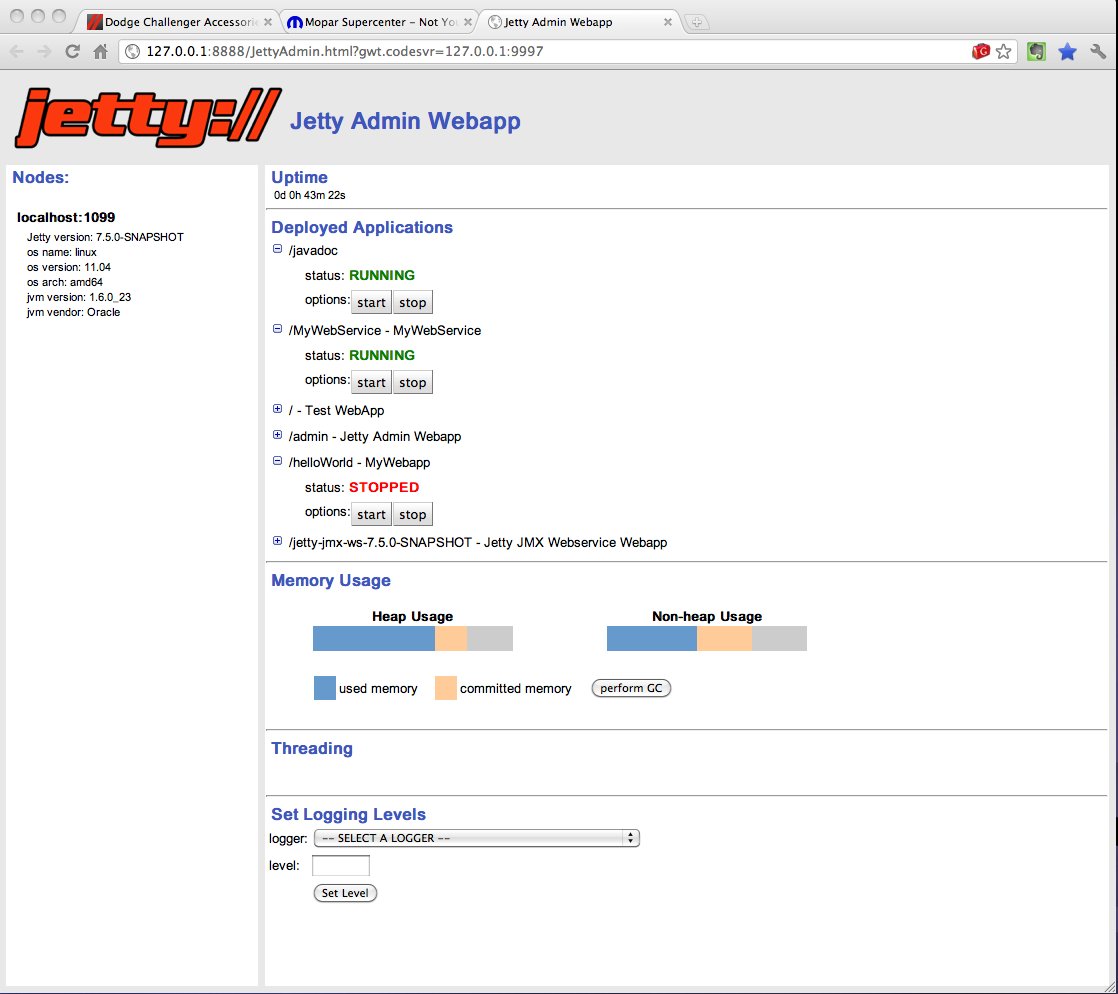Click RUNNING status under /javadoc
The height and width of the screenshot is (994, 1118).
click(x=382, y=275)
